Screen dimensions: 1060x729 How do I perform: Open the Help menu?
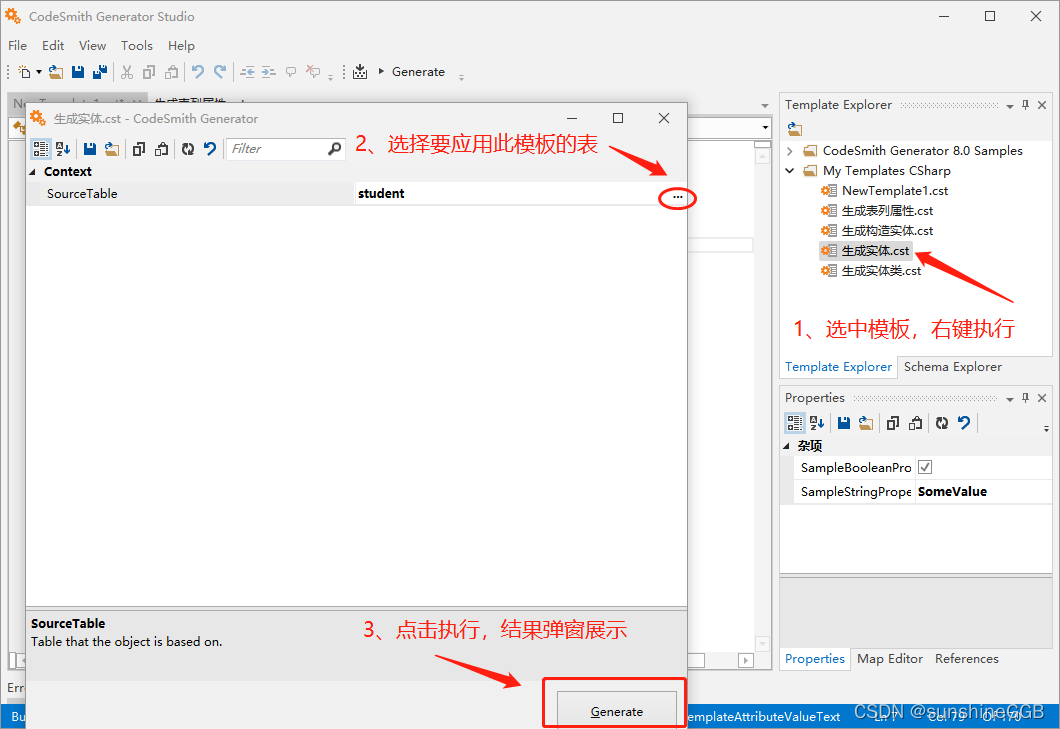[x=181, y=45]
